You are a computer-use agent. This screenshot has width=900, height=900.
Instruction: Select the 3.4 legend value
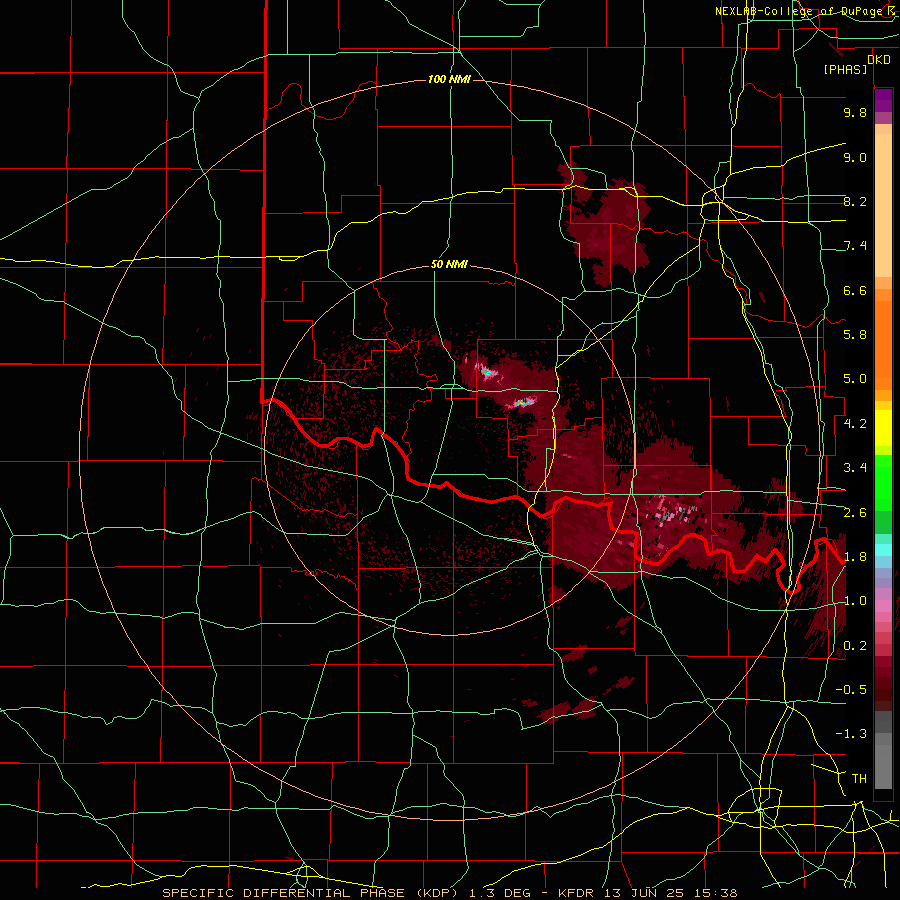tap(855, 468)
